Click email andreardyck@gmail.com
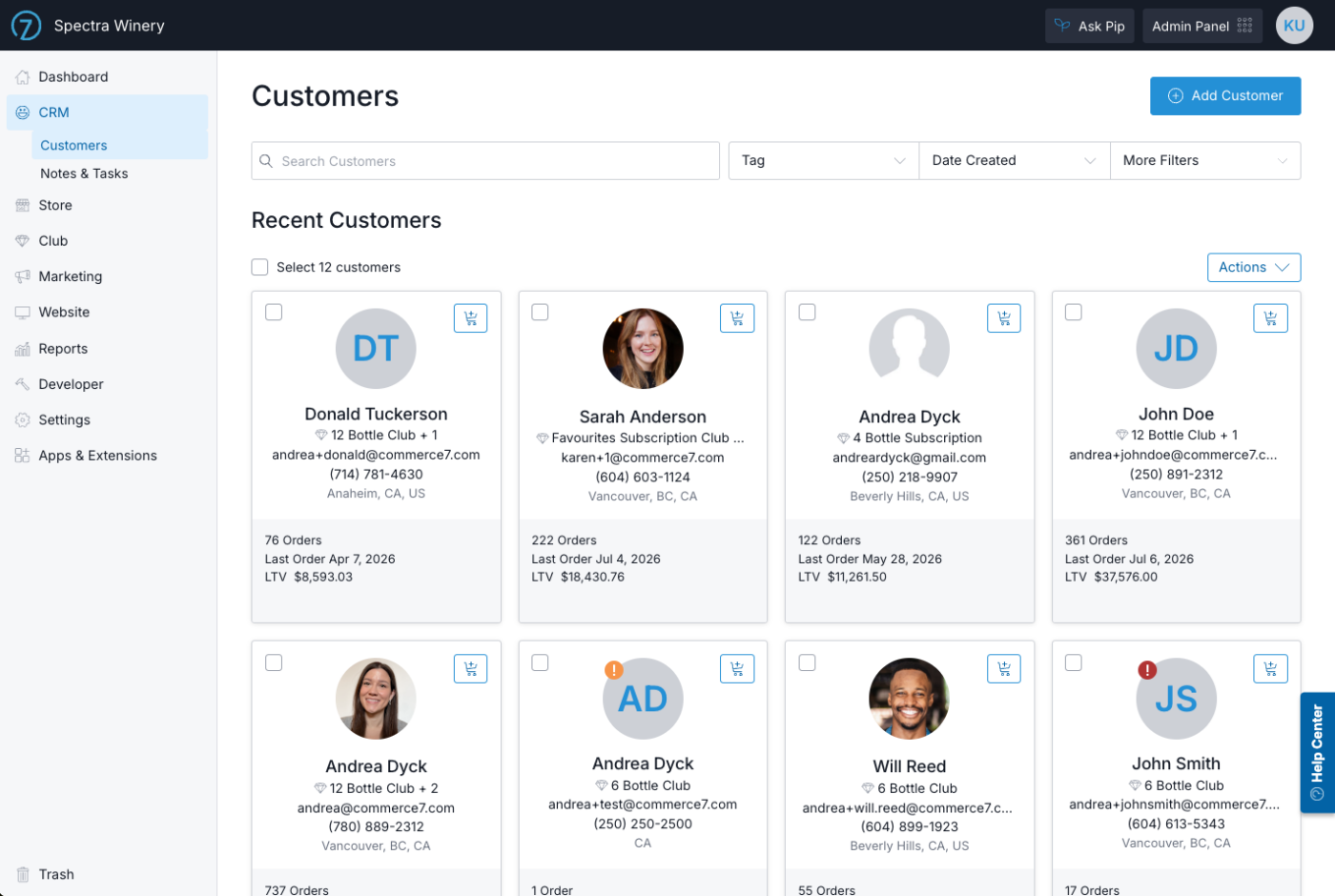This screenshot has width=1335, height=896. coord(909,458)
